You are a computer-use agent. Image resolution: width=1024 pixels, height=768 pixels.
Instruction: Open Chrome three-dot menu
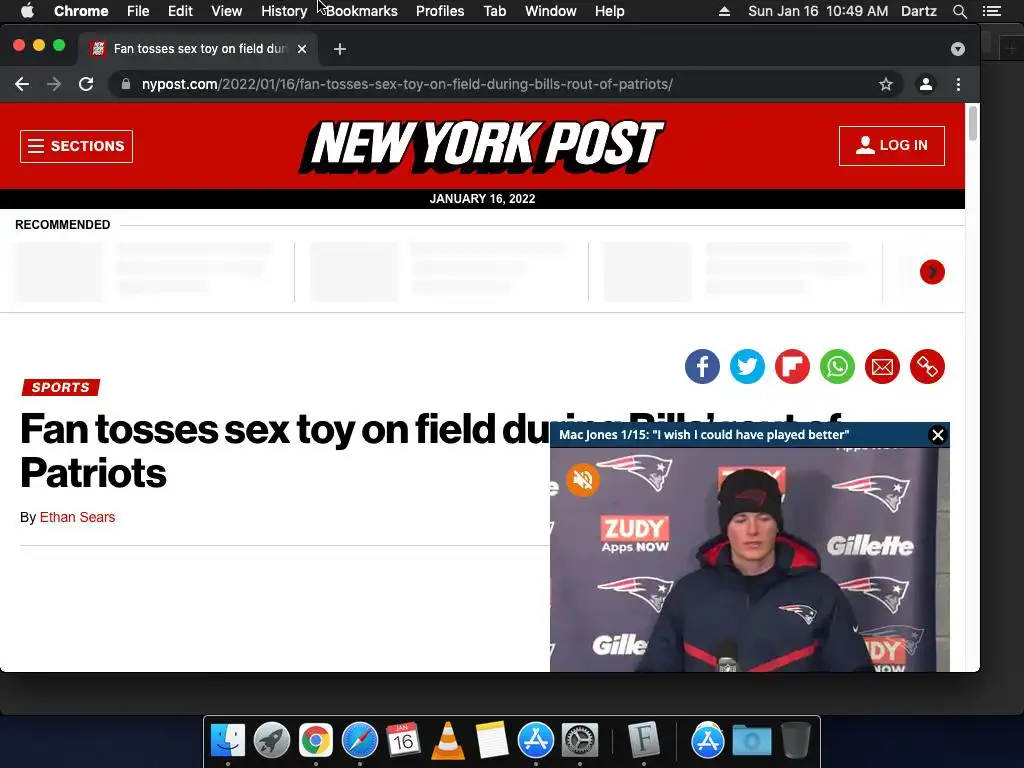[x=958, y=84]
